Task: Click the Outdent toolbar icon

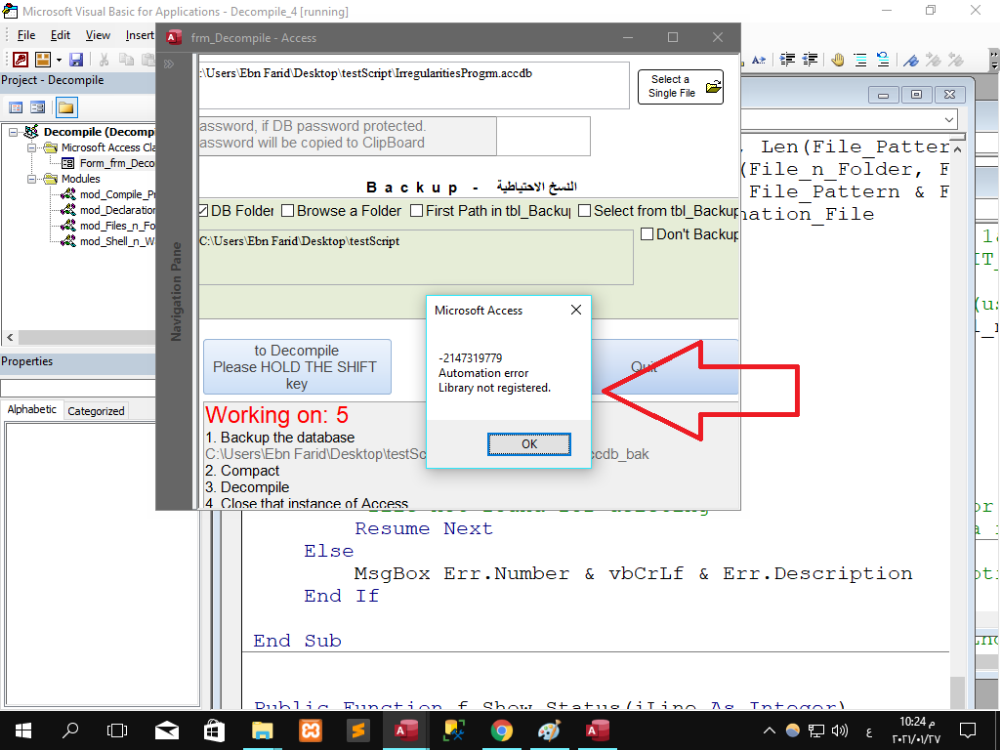Action: coord(810,60)
